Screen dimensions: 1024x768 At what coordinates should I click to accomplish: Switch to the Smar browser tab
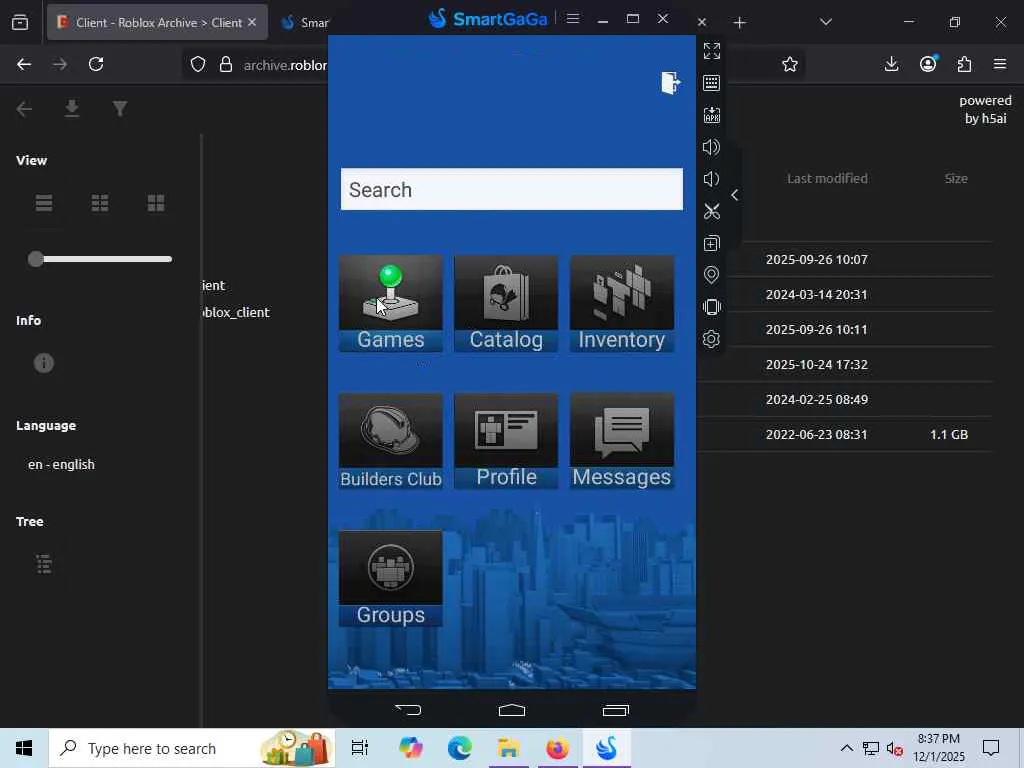click(x=304, y=22)
